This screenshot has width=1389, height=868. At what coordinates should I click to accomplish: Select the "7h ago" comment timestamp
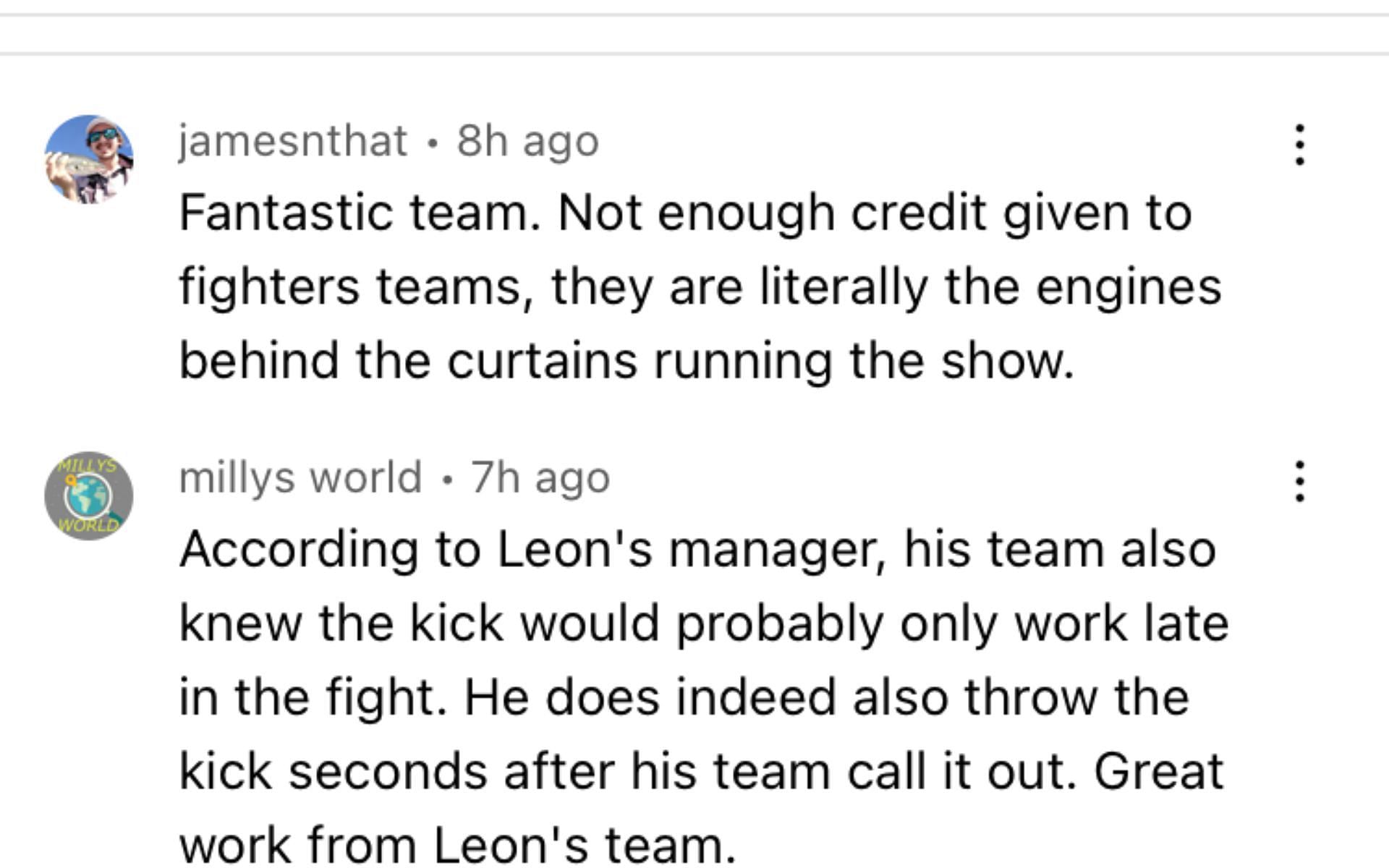(540, 477)
